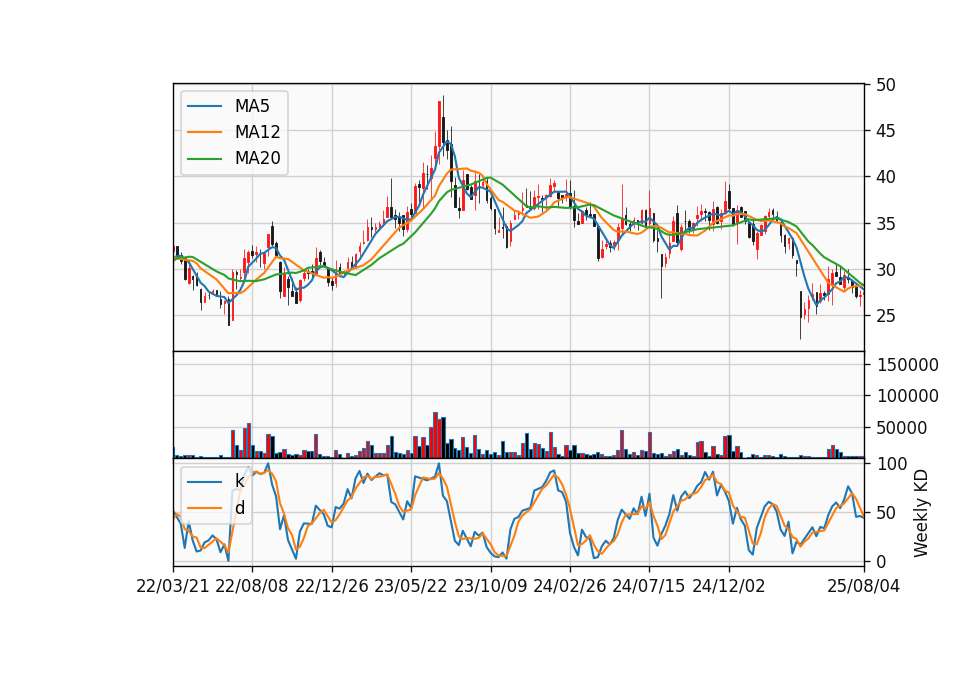The height and width of the screenshot is (690, 960).
Task: Click the d legend label in KD panel
Action: tap(239, 508)
